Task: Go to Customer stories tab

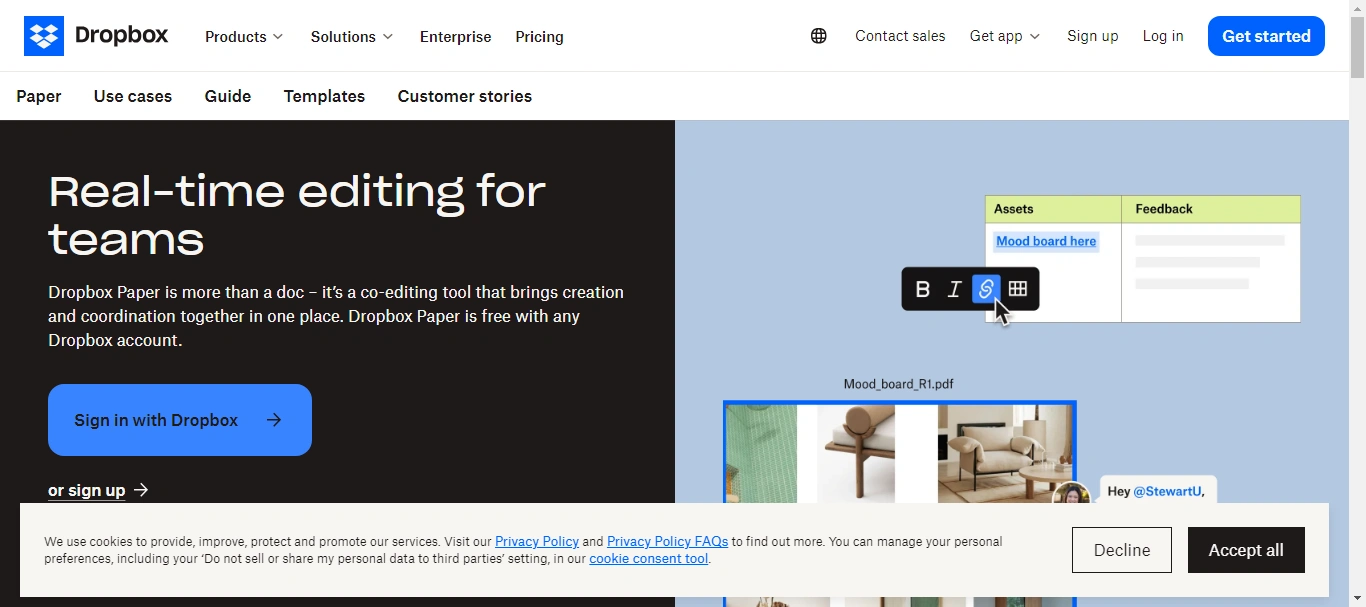Action: pos(465,96)
